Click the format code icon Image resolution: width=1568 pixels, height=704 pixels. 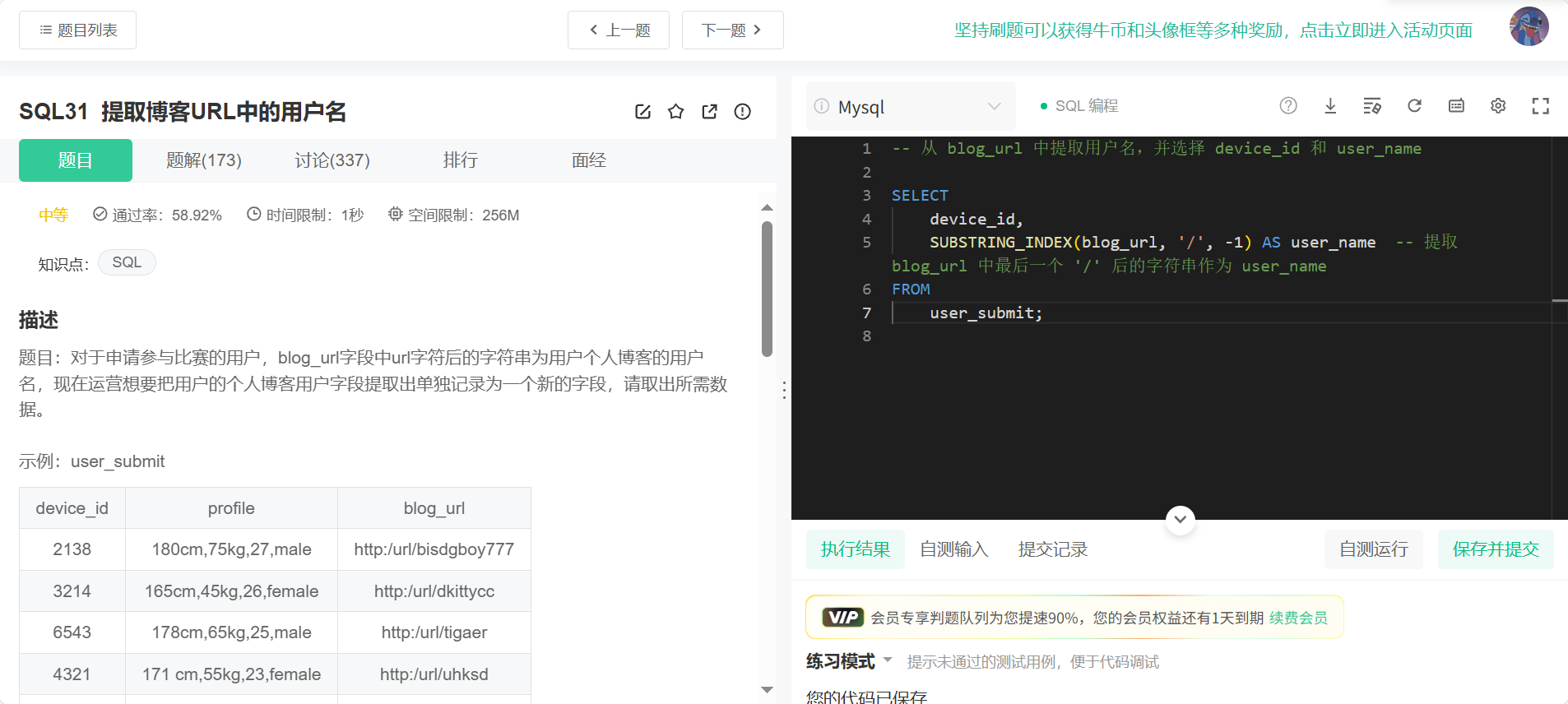1372,105
